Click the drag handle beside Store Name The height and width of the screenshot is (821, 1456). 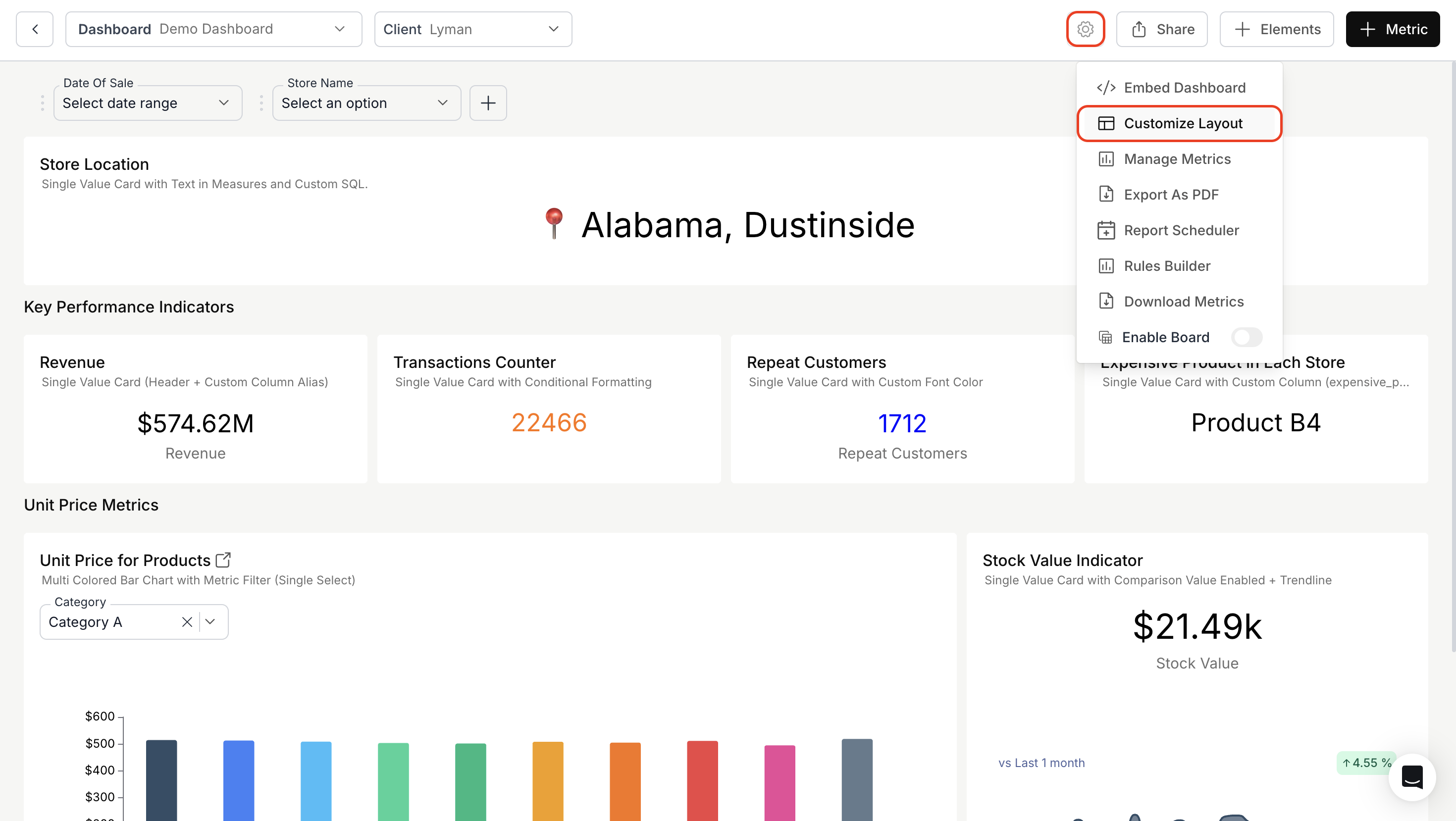point(261,103)
